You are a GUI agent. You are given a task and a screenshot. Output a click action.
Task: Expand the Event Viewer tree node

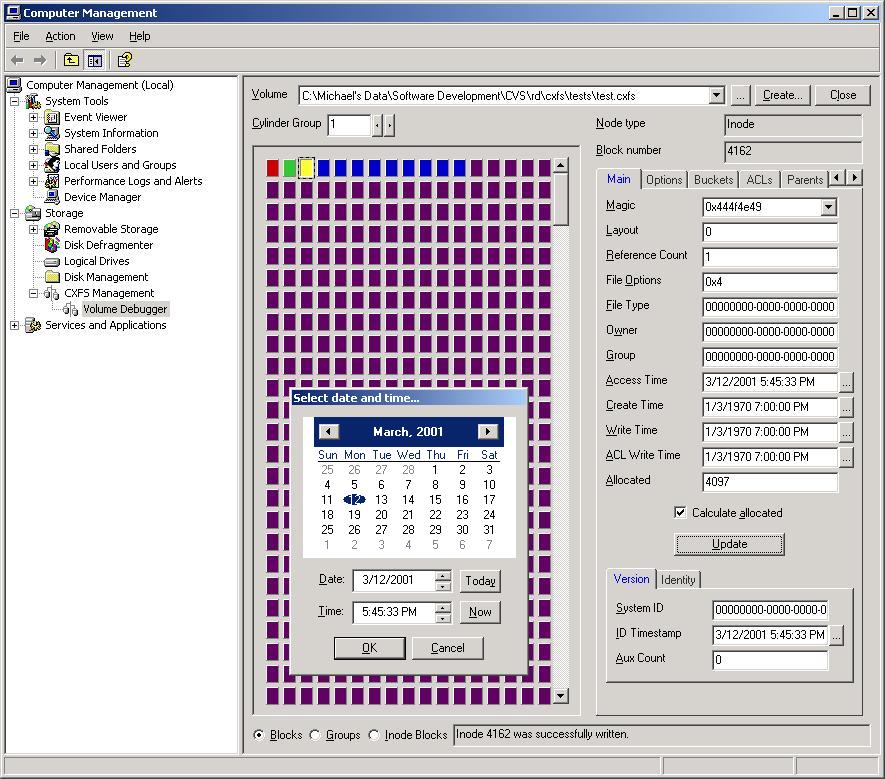[33, 117]
